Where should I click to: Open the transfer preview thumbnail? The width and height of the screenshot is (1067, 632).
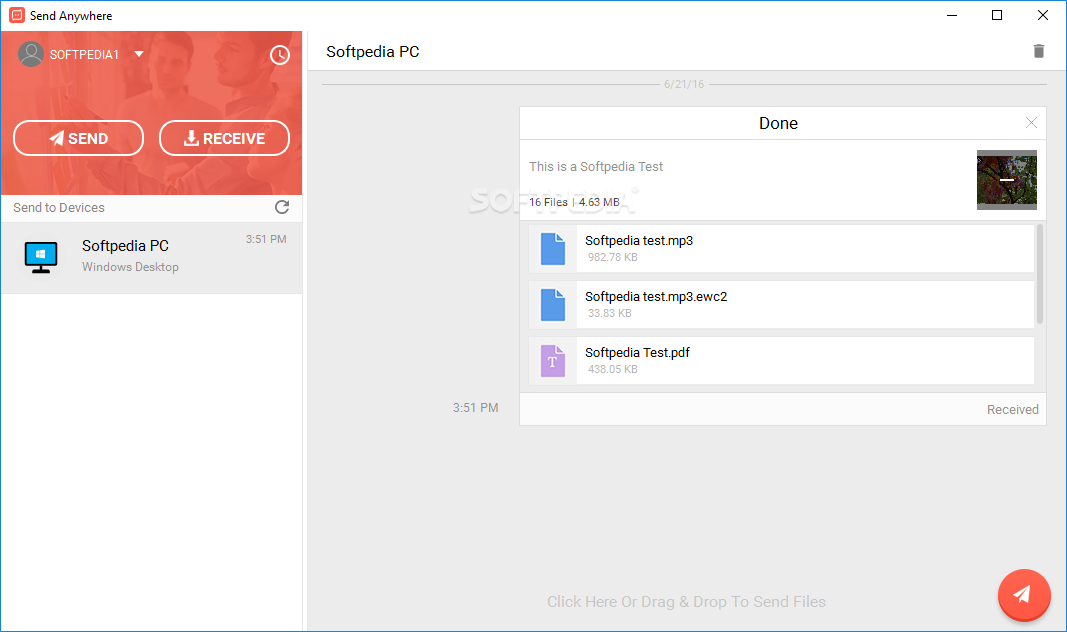[1006, 180]
